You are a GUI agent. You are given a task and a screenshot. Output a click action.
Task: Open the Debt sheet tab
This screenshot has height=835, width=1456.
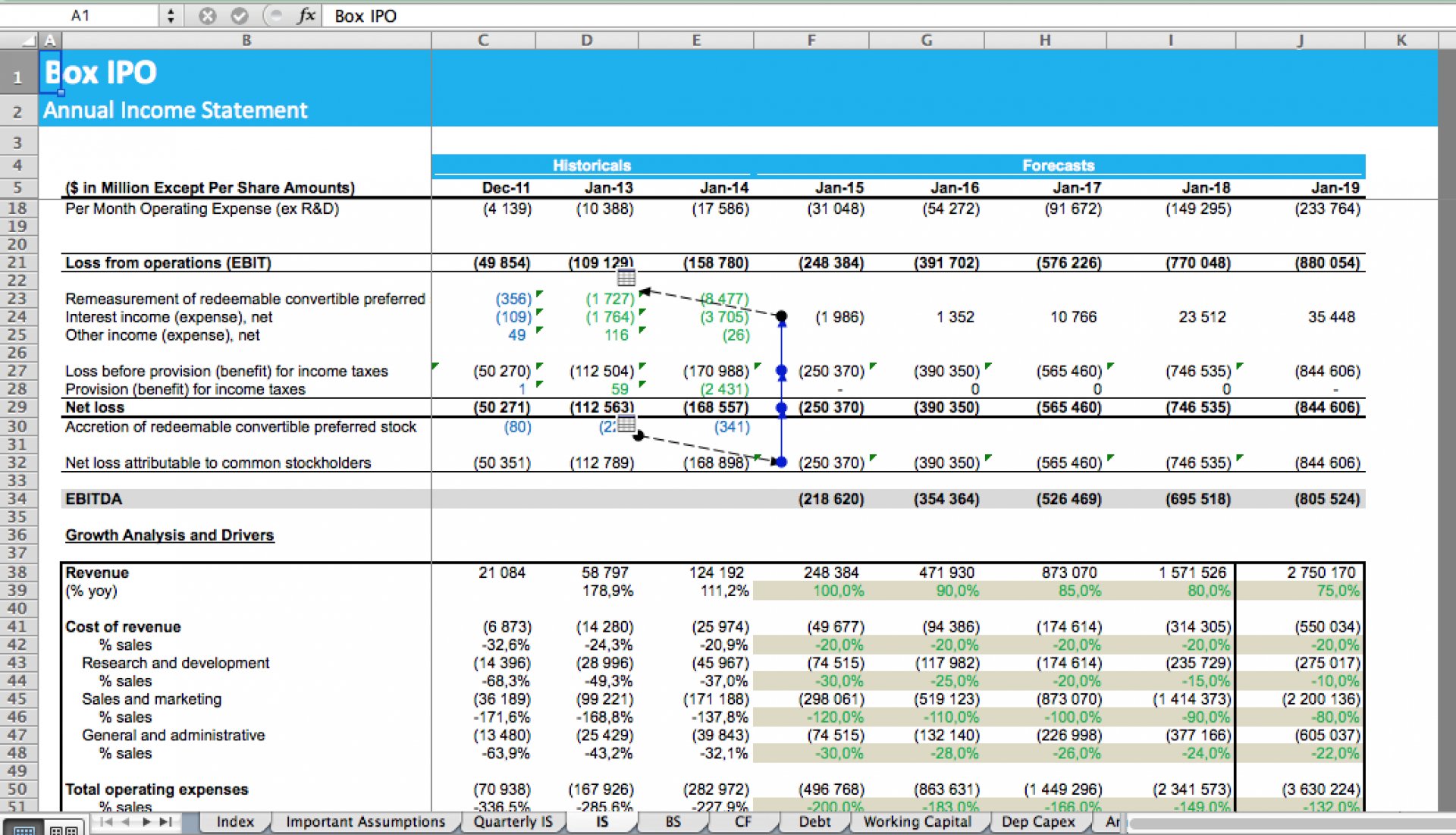[815, 822]
